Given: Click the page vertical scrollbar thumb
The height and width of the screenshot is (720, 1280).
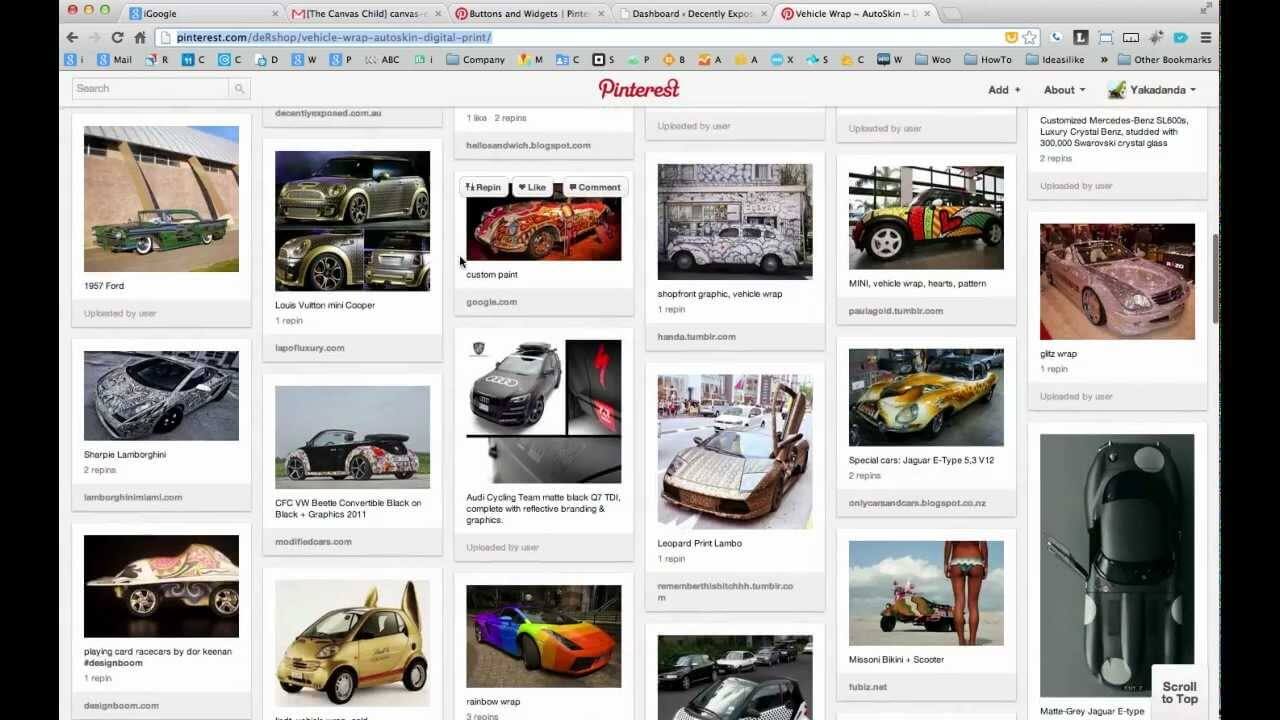Looking at the screenshot, I should [1216, 277].
